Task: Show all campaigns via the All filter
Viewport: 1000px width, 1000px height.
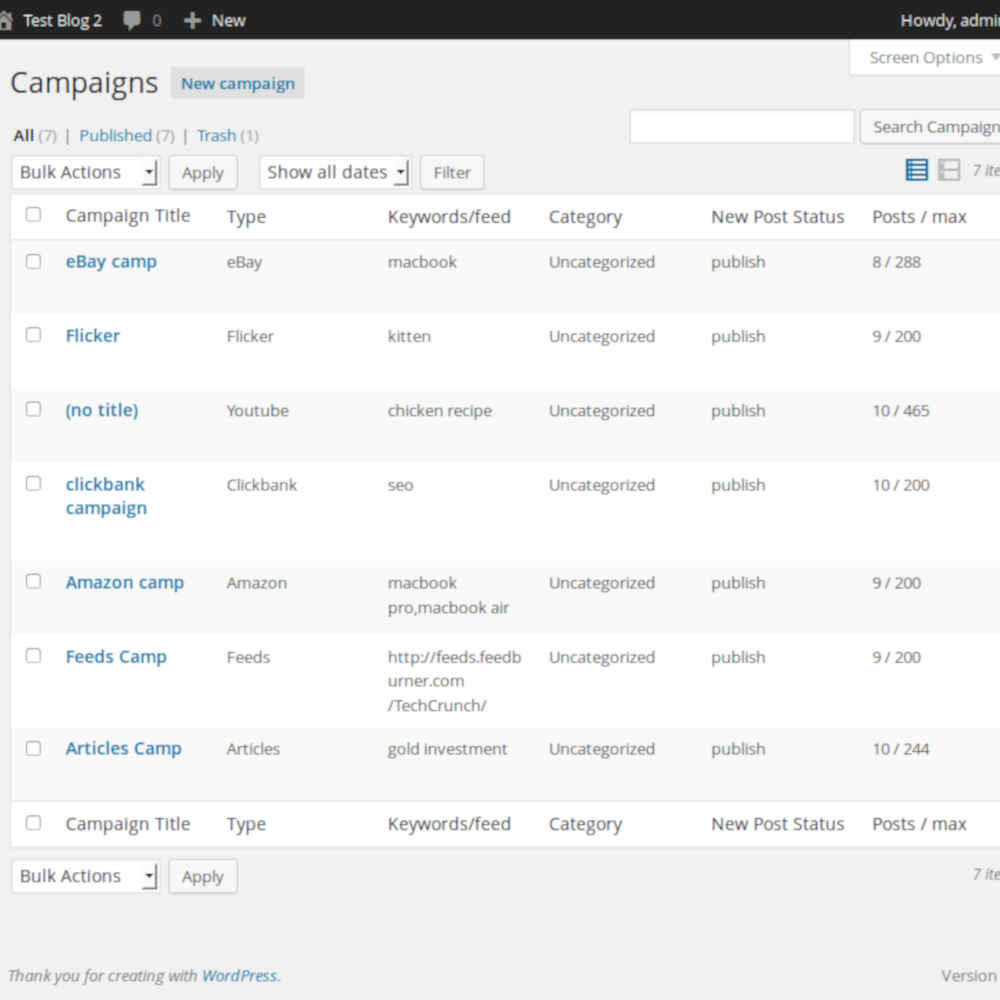Action: (21, 135)
